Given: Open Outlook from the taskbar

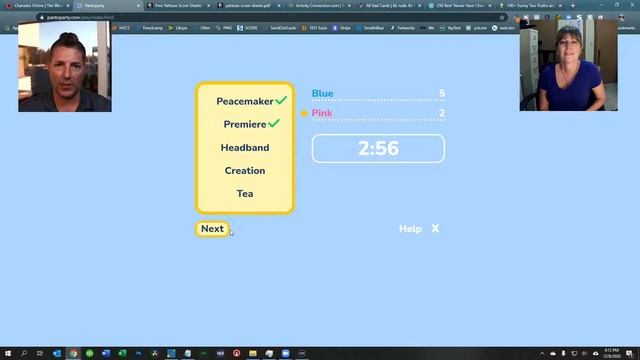Looking at the screenshot, I should click(x=57, y=353).
